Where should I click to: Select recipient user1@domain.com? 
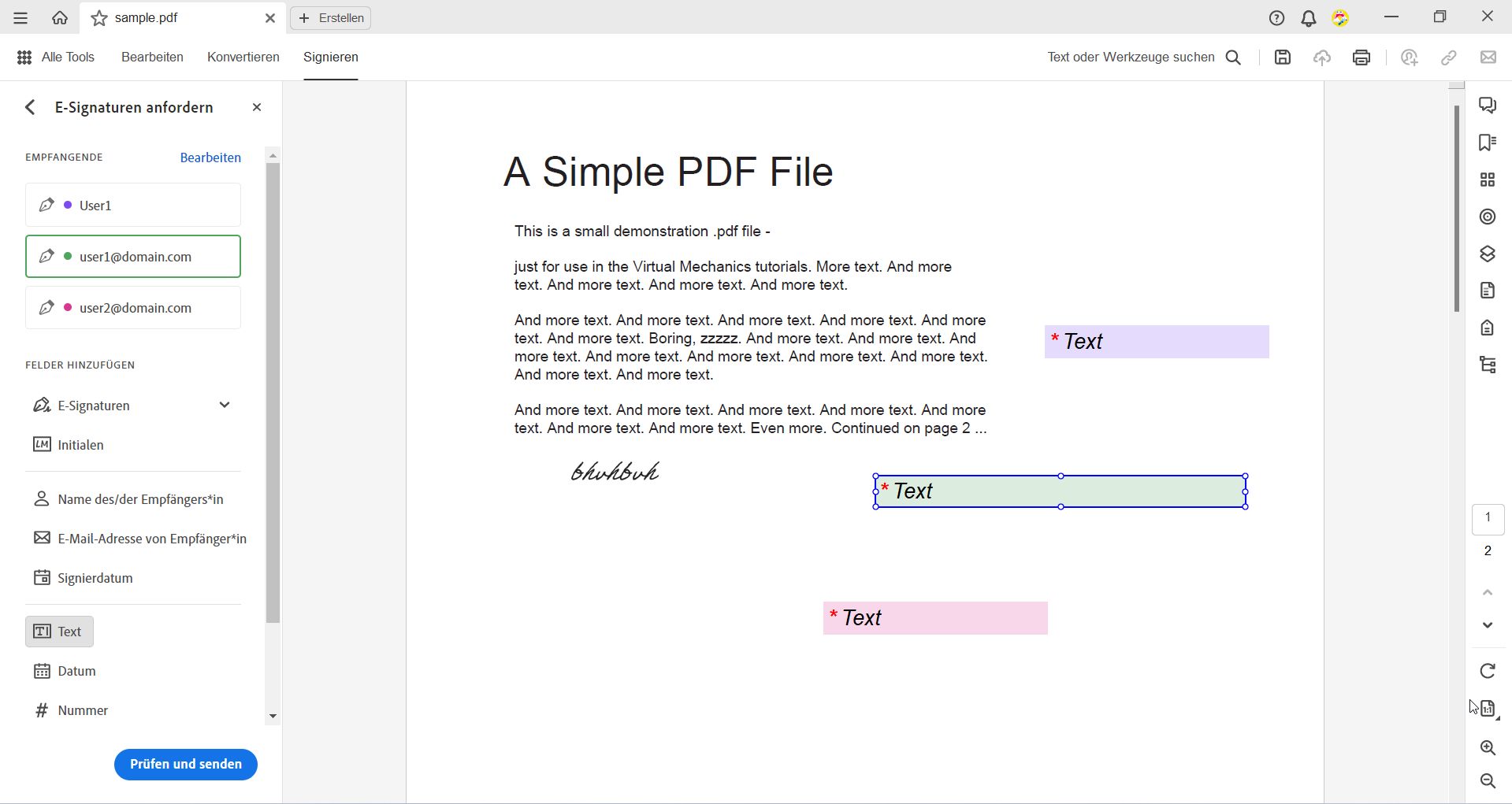click(133, 257)
